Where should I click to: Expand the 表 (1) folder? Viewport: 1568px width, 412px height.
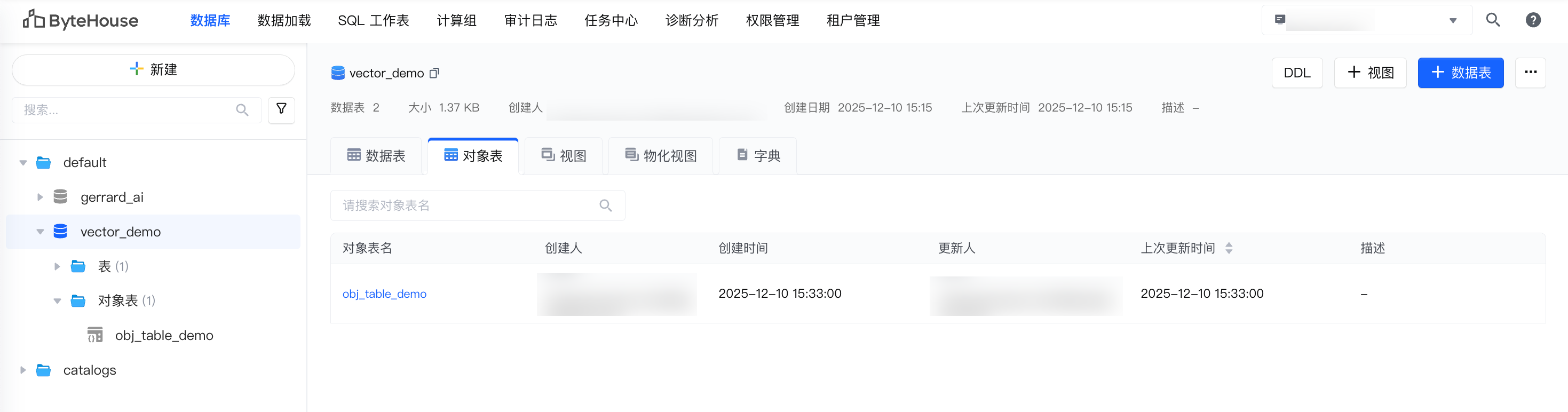click(57, 266)
